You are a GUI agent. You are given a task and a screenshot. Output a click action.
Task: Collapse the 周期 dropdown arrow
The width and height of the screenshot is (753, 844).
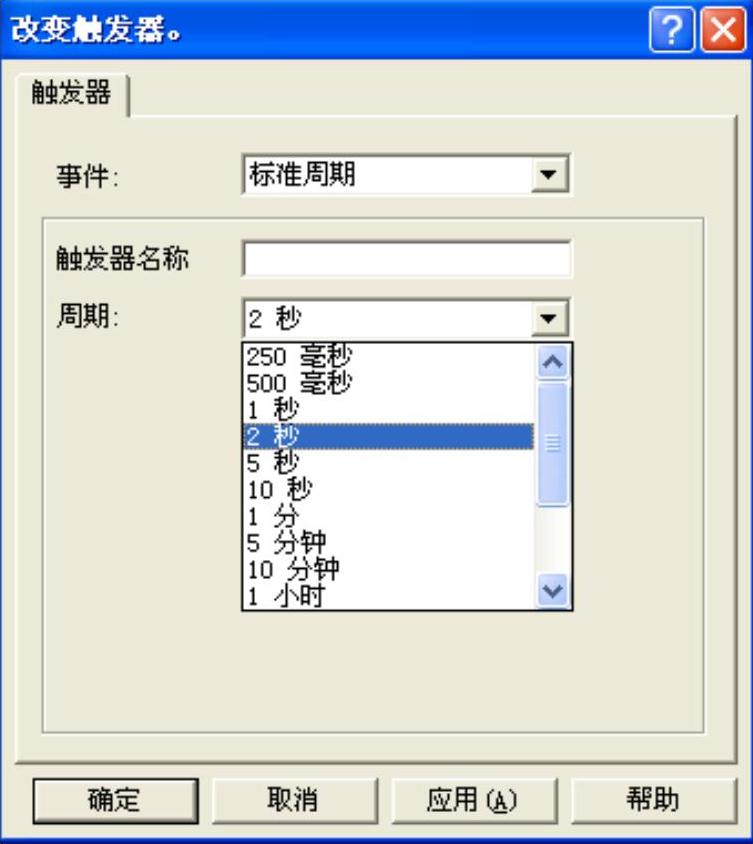tap(549, 318)
